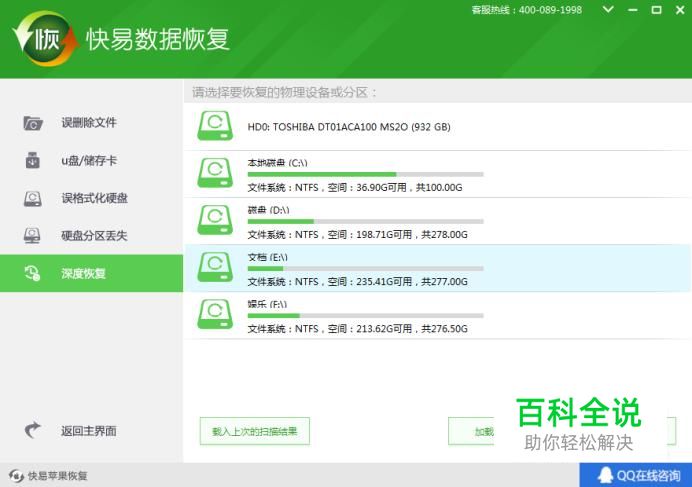Click the HD0 TOSHIBA drive icon
This screenshot has width=692, height=487.
click(215, 126)
